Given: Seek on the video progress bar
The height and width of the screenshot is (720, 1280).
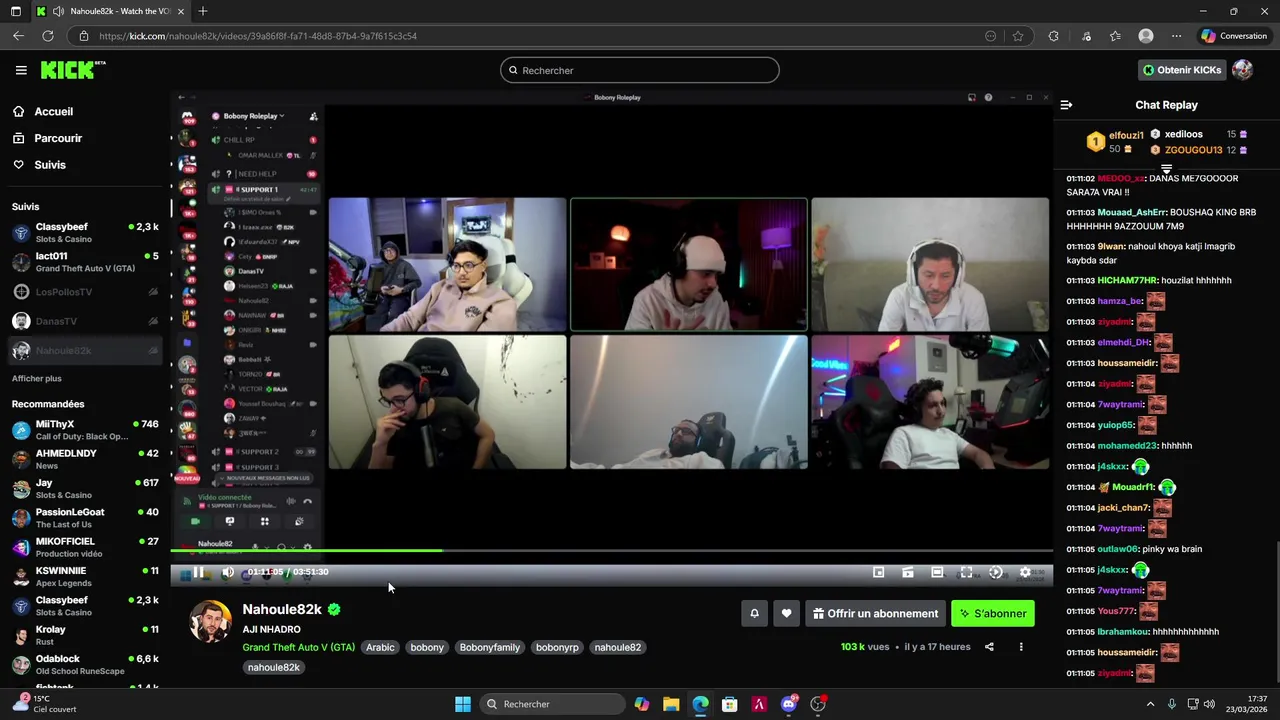Looking at the screenshot, I should pos(611,550).
